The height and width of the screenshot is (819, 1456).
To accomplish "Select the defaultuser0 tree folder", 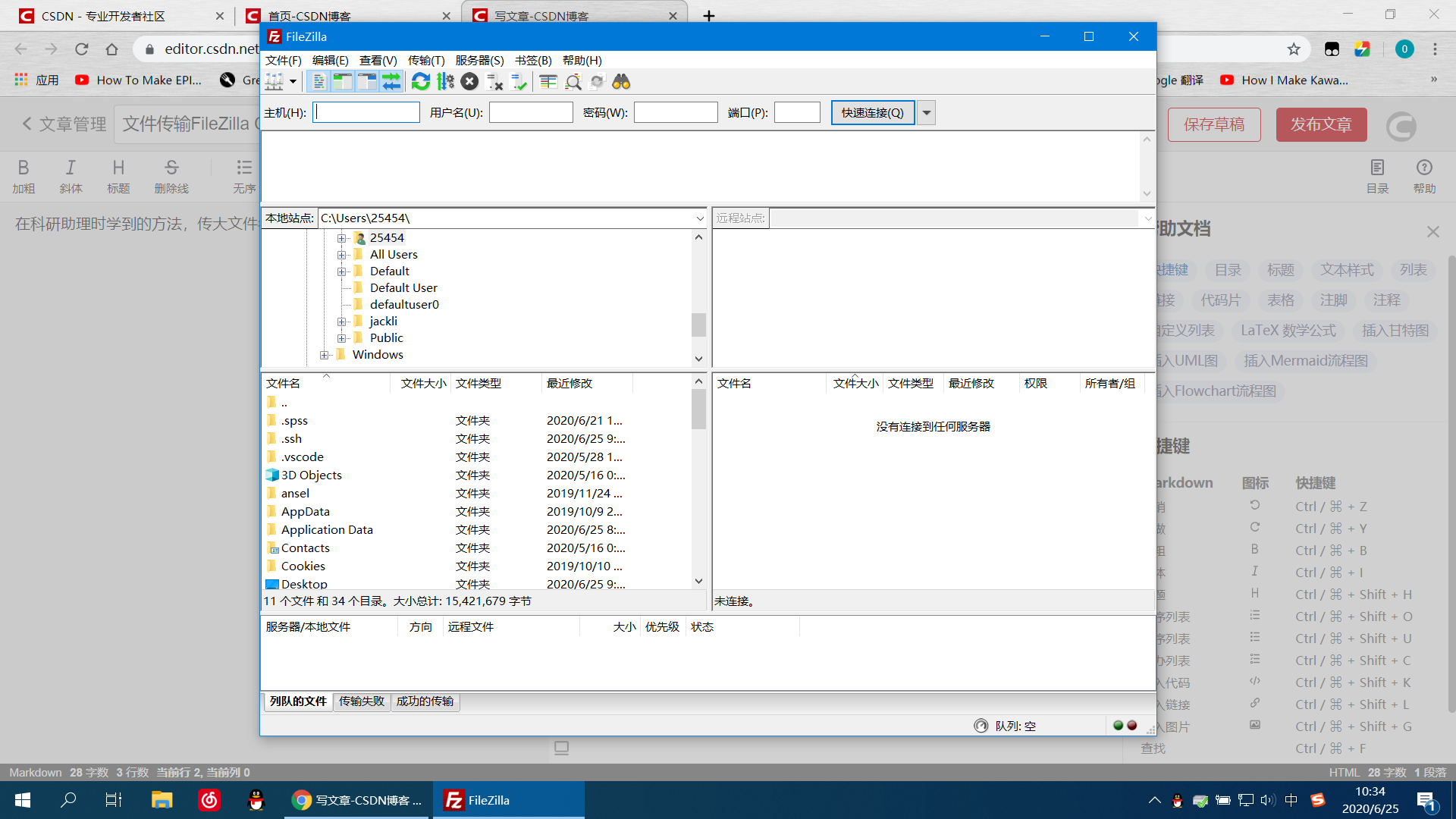I will click(x=404, y=305).
